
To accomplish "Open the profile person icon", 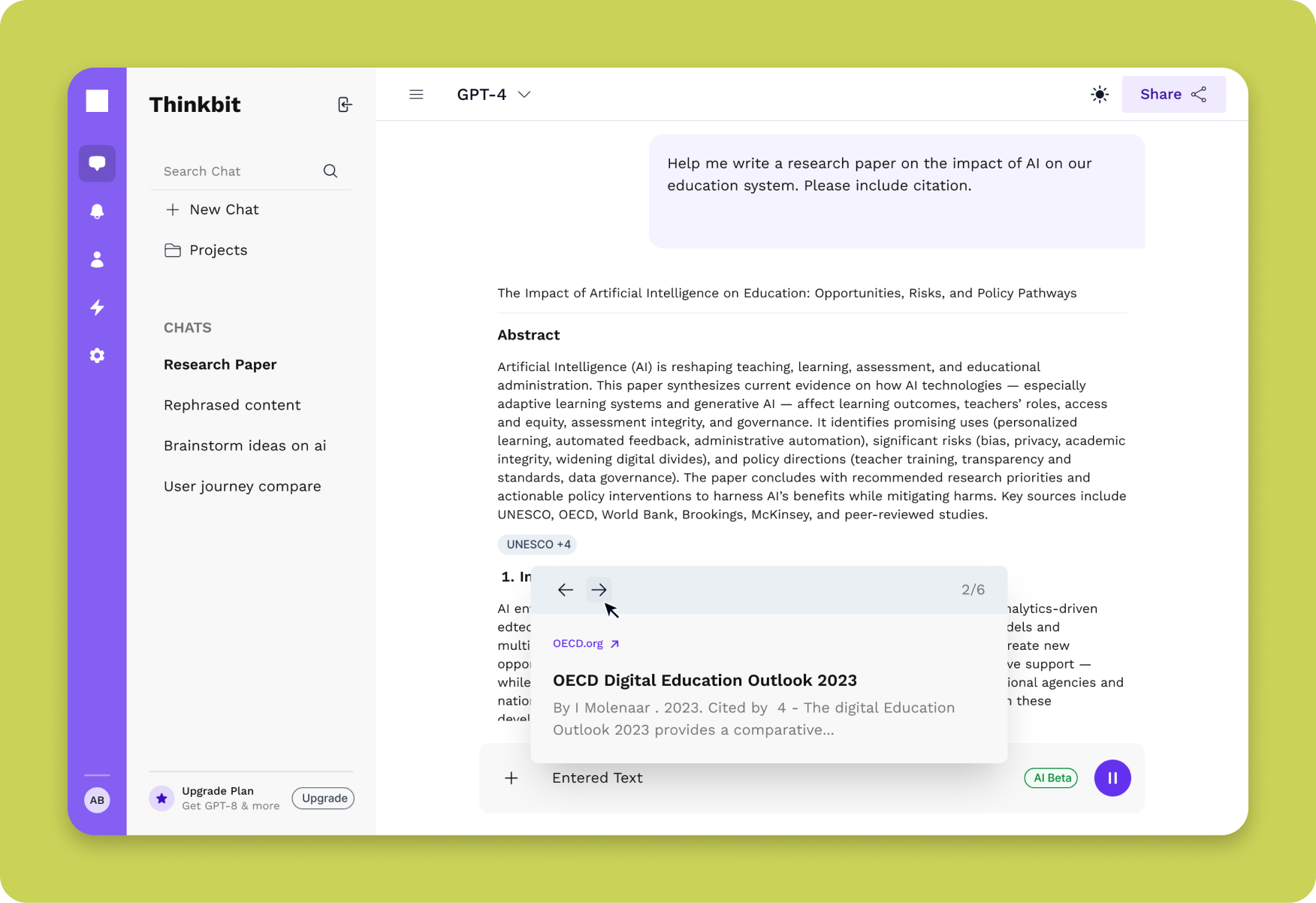I will click(x=97, y=259).
